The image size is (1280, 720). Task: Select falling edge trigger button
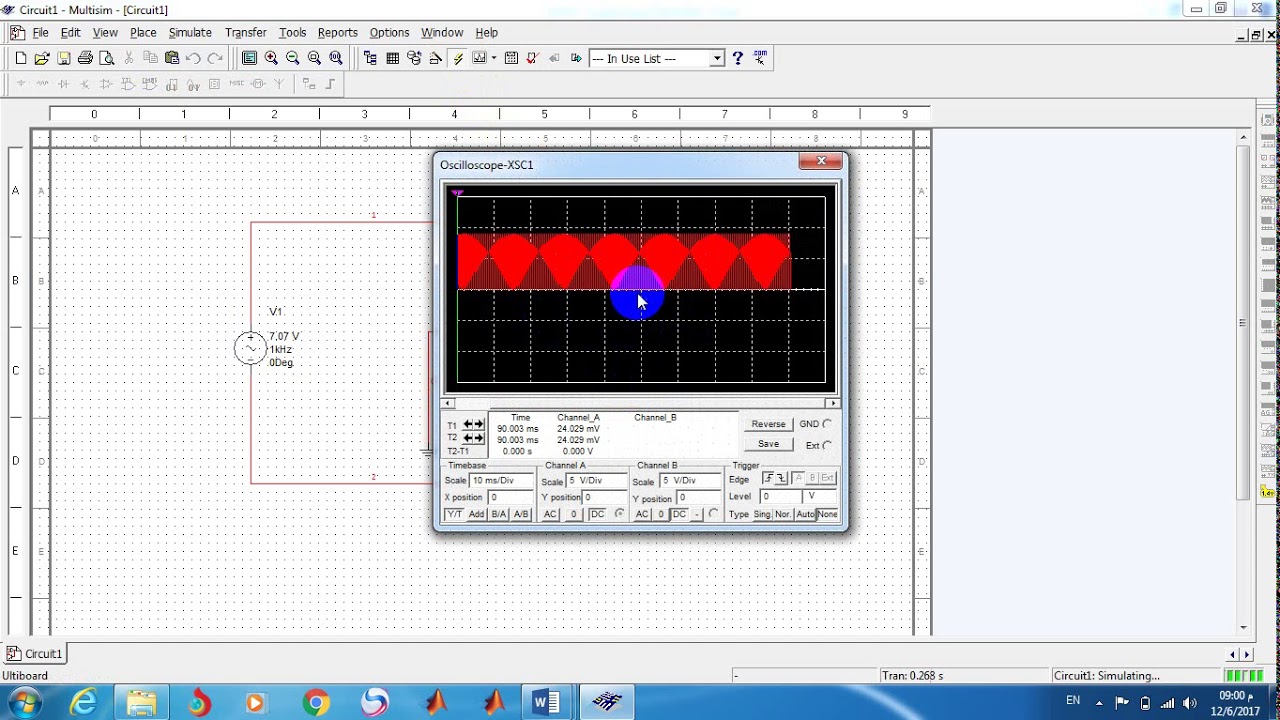pyautogui.click(x=782, y=478)
